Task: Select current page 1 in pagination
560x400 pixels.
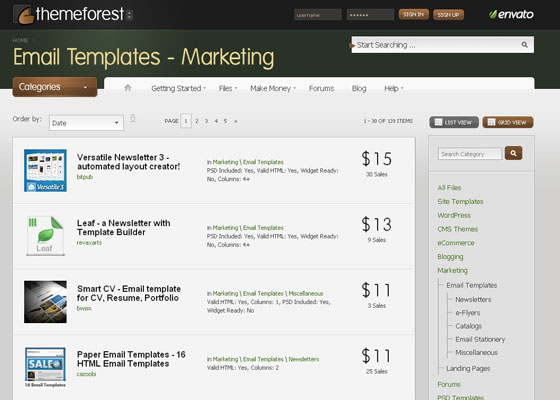Action: pyautogui.click(x=186, y=121)
